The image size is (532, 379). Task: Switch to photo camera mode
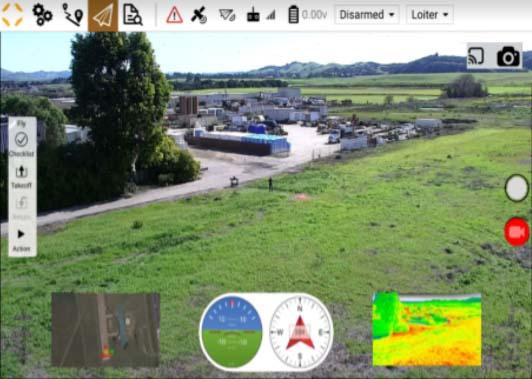[508, 56]
